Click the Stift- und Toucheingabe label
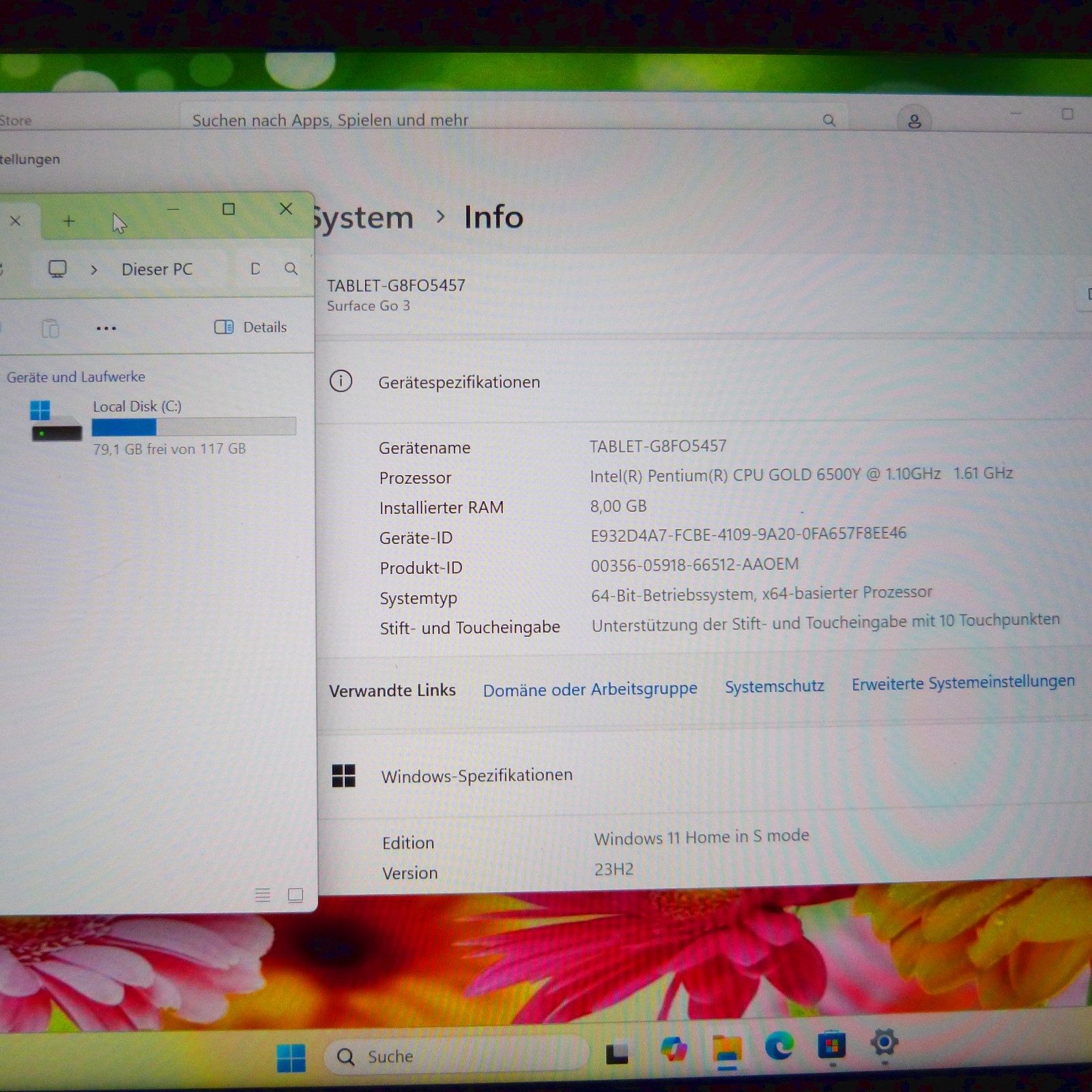Image resolution: width=1092 pixels, height=1092 pixels. pyautogui.click(x=470, y=628)
